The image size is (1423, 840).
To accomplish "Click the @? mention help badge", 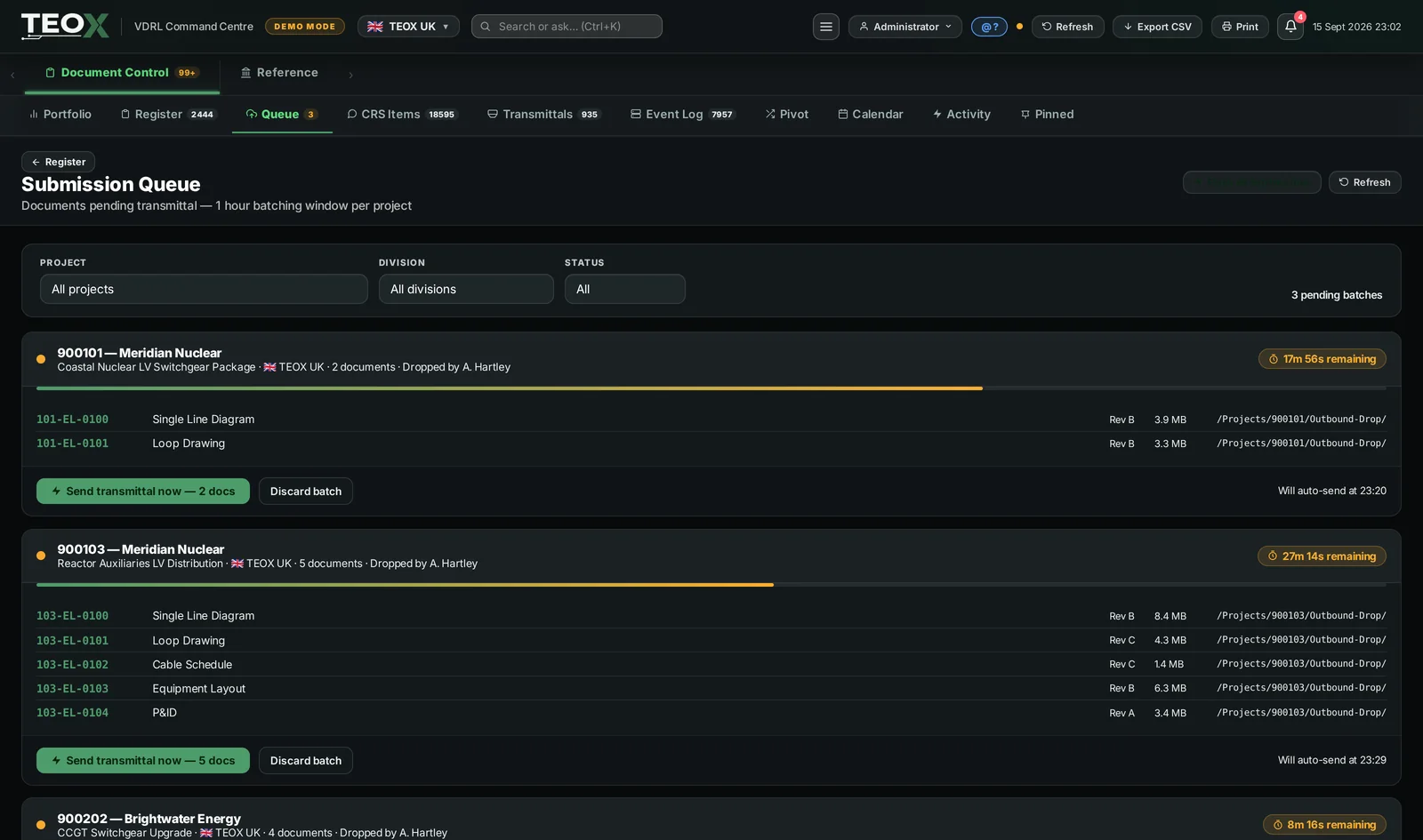I will (989, 27).
